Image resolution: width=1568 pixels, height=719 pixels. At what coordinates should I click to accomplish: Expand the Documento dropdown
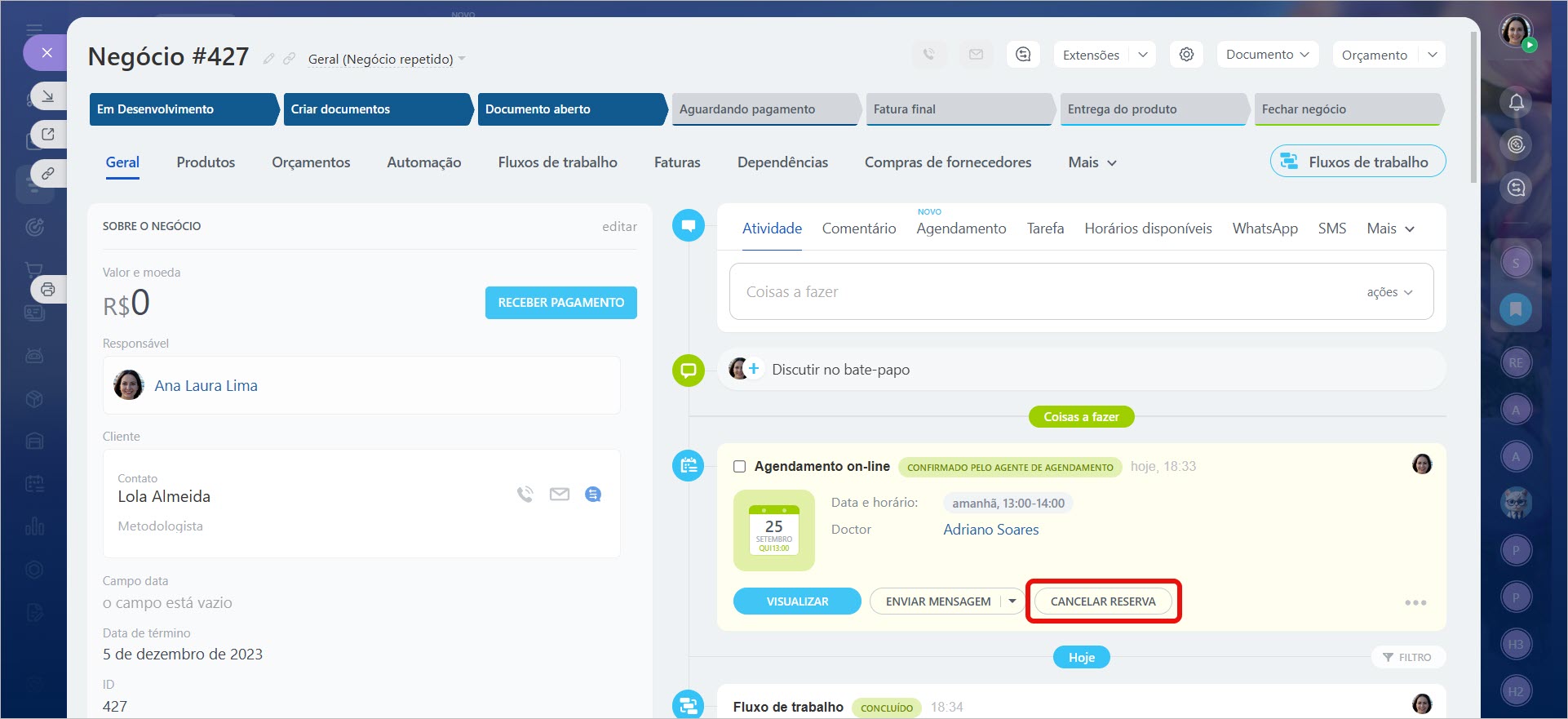tap(1267, 55)
